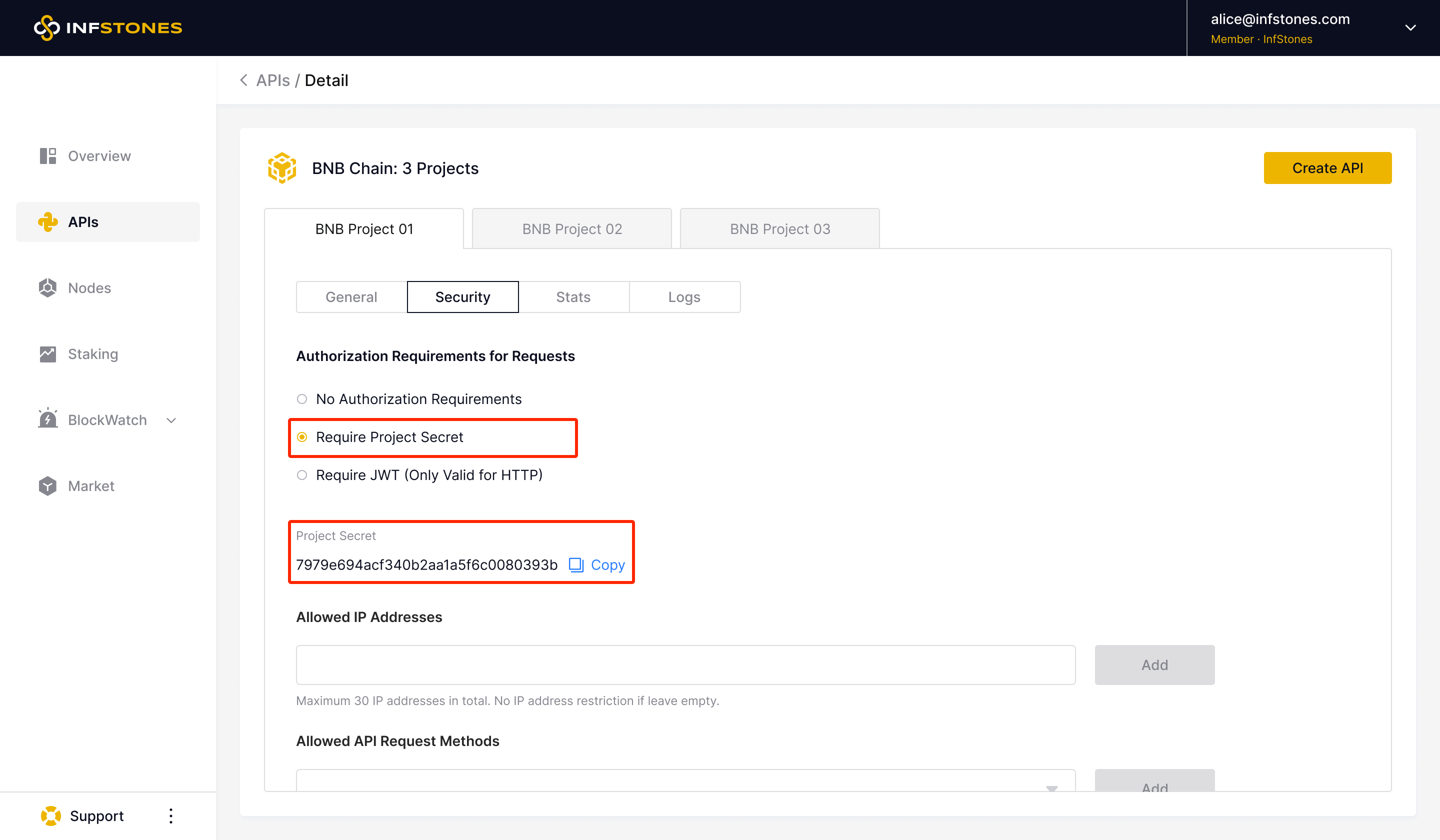Click the project secret value 7979e694acf340b2aa1a5f6c0080393b

[427, 565]
